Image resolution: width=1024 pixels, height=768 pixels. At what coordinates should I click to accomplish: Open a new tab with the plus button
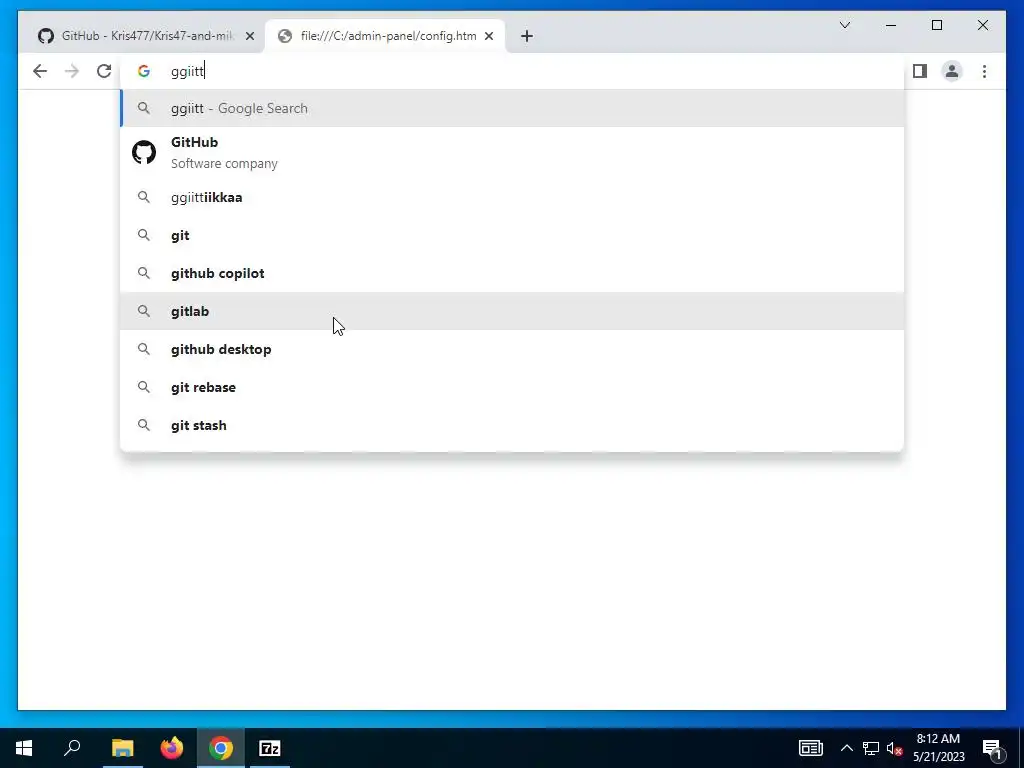pos(527,36)
